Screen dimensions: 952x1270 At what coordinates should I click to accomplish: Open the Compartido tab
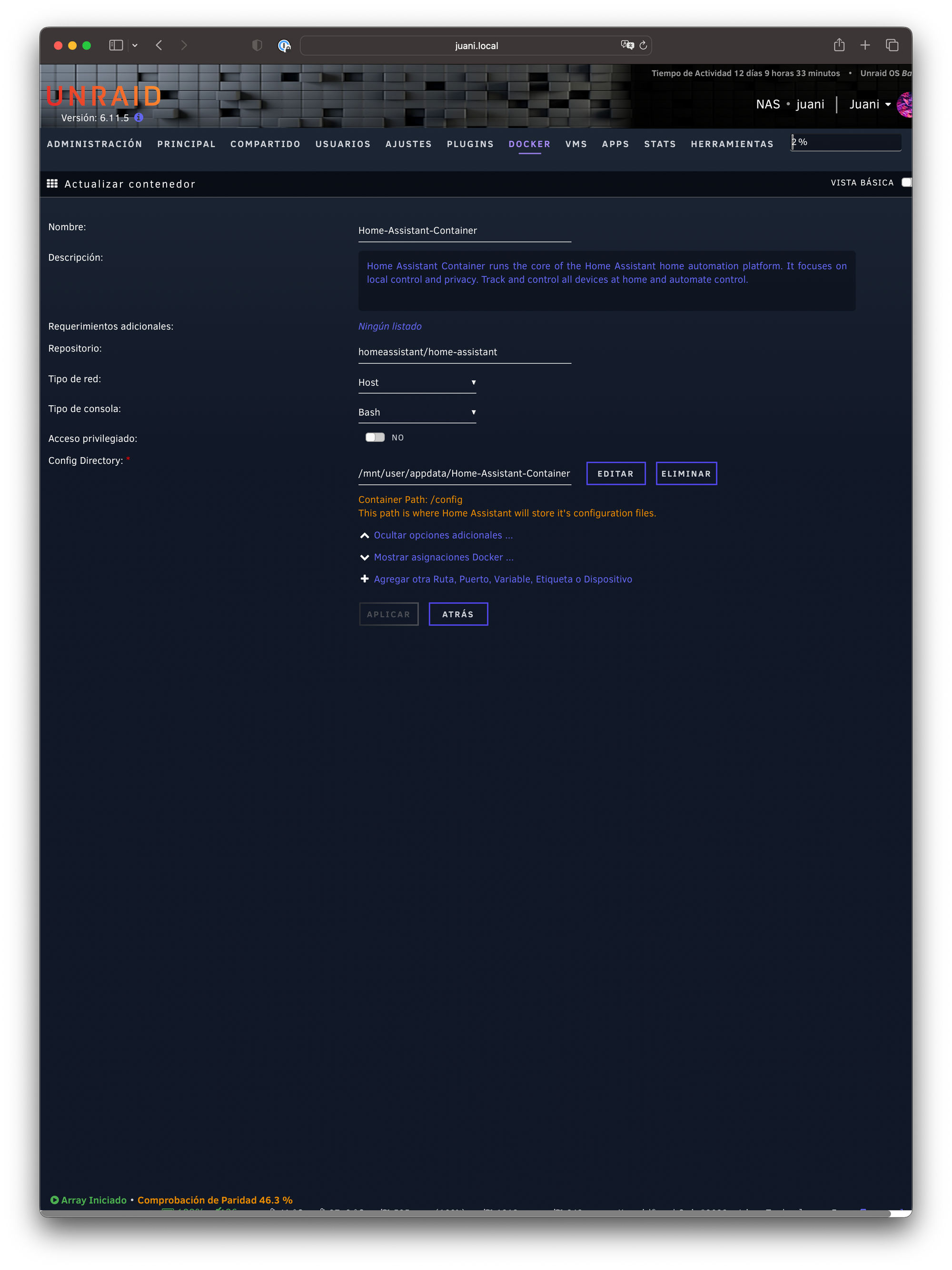point(265,144)
